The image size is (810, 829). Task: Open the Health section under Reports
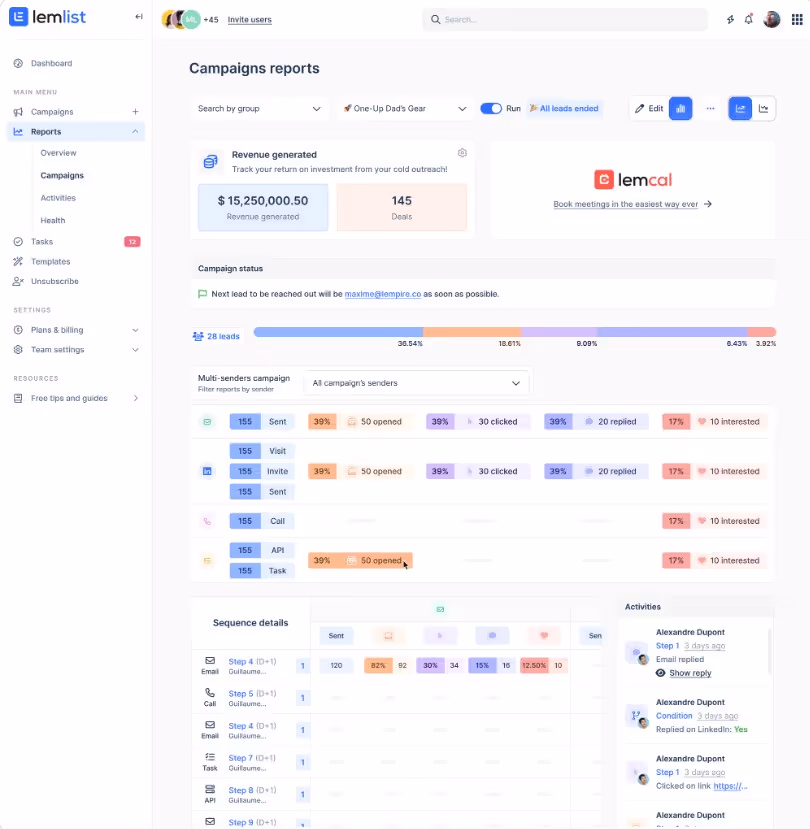pyautogui.click(x=52, y=220)
